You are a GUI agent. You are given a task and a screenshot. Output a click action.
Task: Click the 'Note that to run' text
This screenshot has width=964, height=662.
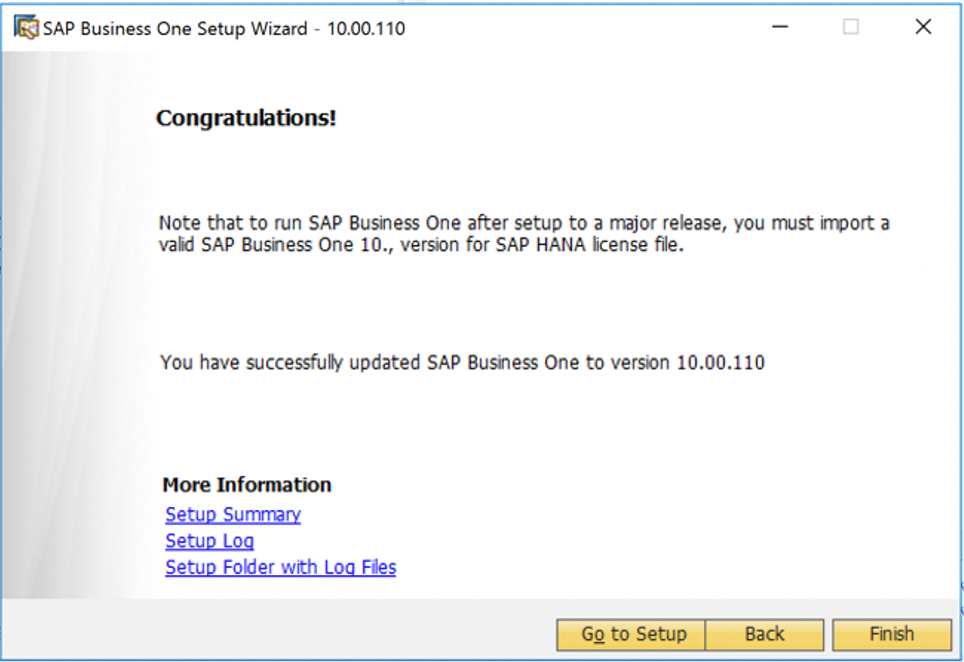click(x=227, y=223)
